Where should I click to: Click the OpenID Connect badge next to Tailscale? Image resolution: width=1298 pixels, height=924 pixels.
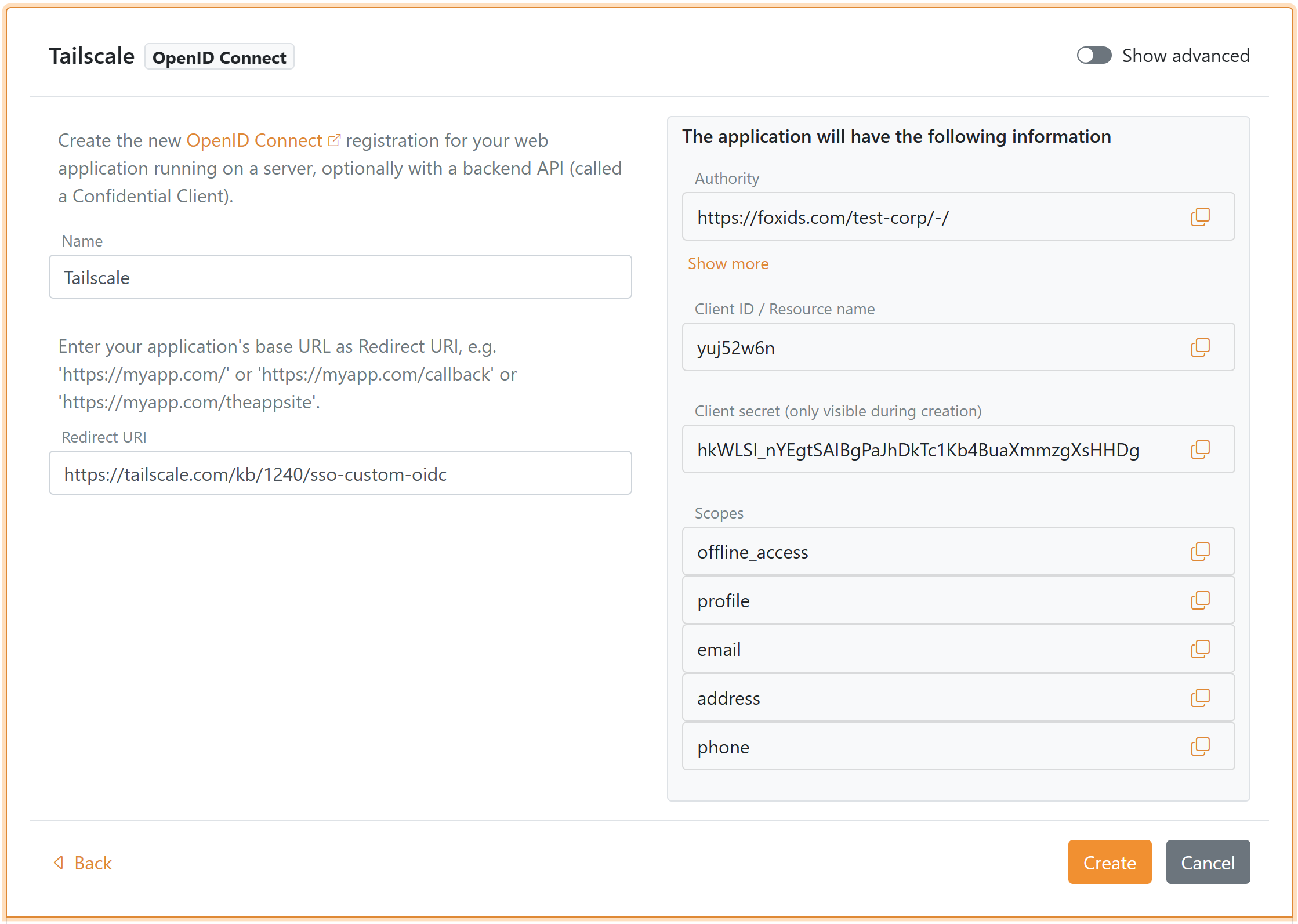pos(219,56)
